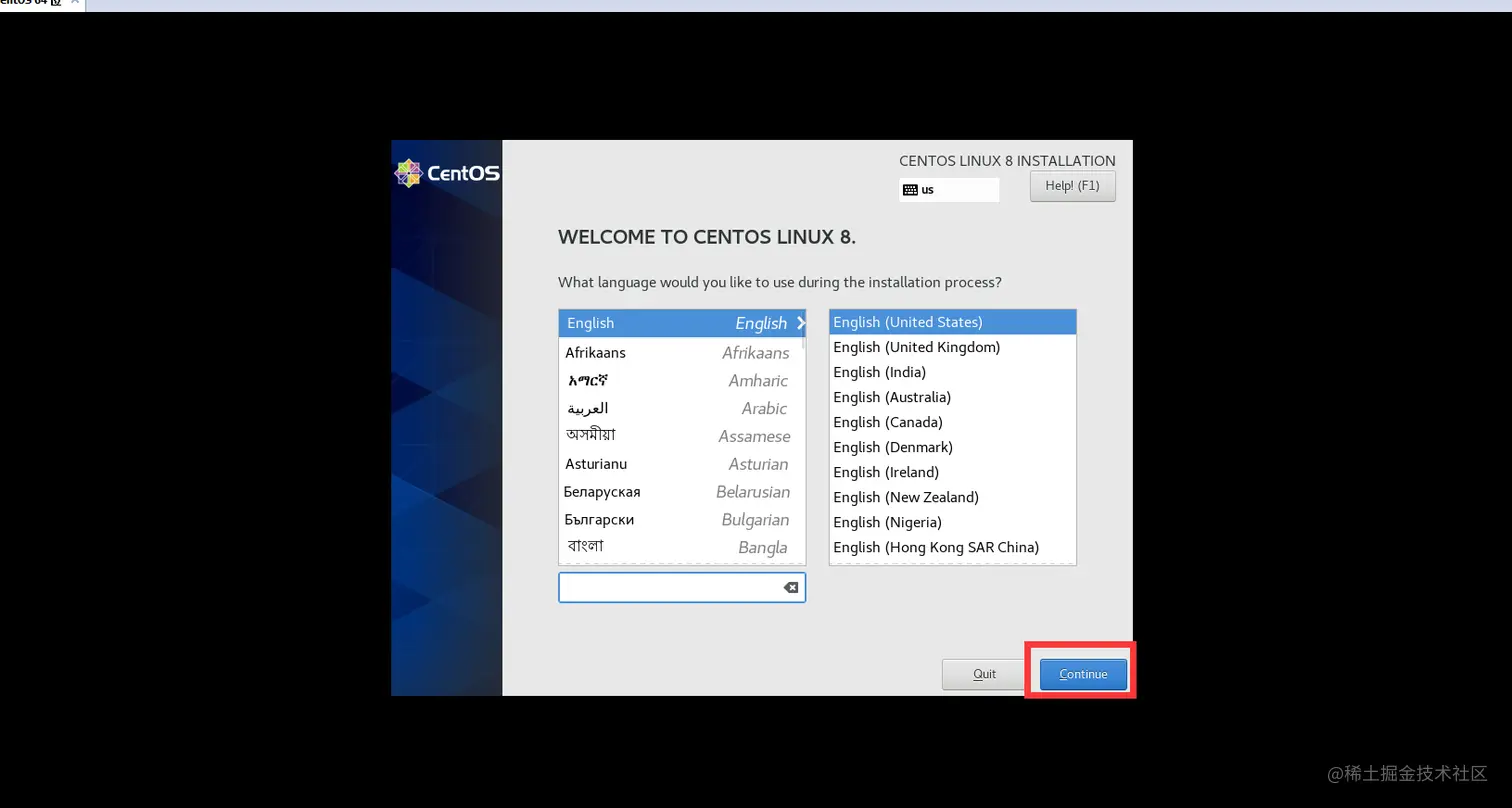Close the CentOS VM tab
The image size is (1512, 808).
tap(75, 3)
